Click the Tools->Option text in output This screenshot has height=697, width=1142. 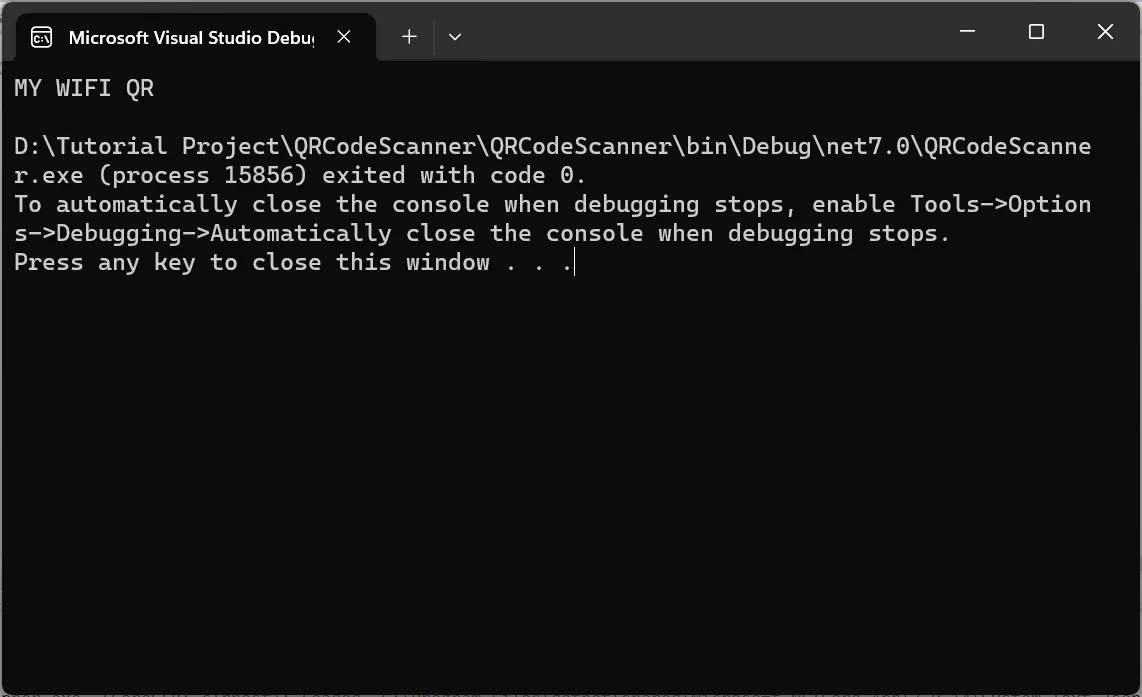click(1000, 204)
